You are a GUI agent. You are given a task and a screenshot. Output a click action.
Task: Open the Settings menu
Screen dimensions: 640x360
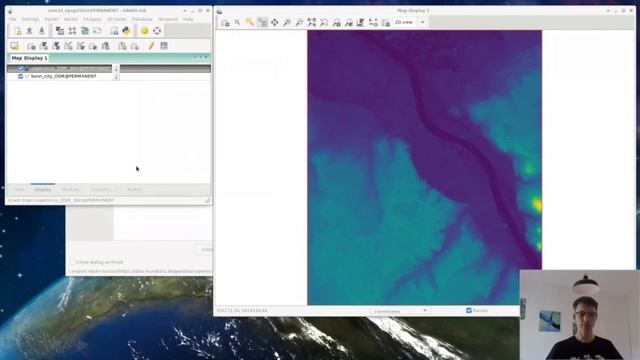(30, 19)
